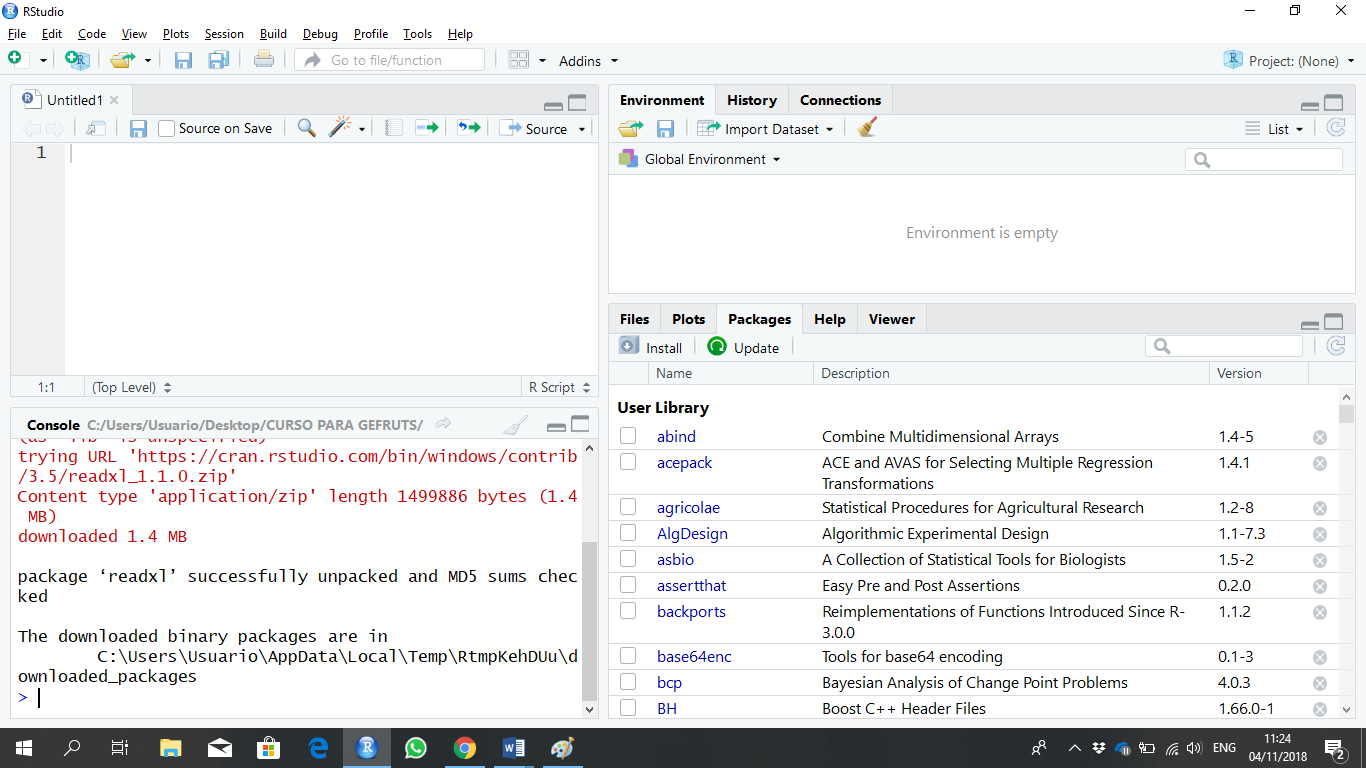Clear the console with the broom icon
Viewport: 1366px width, 768px height.
pos(516,425)
